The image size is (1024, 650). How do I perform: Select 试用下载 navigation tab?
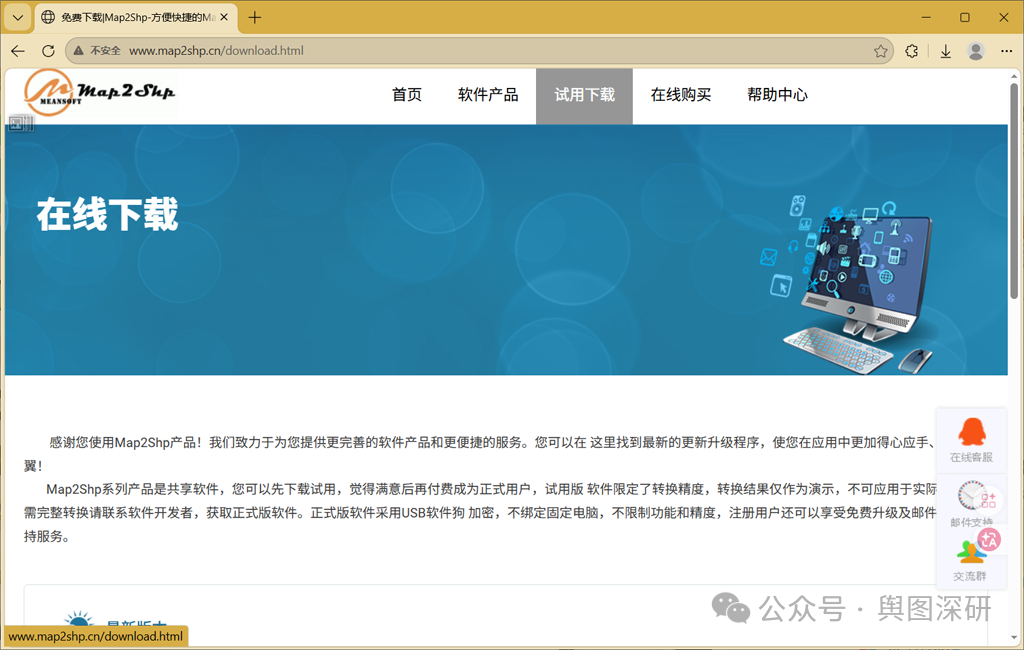[x=584, y=96]
